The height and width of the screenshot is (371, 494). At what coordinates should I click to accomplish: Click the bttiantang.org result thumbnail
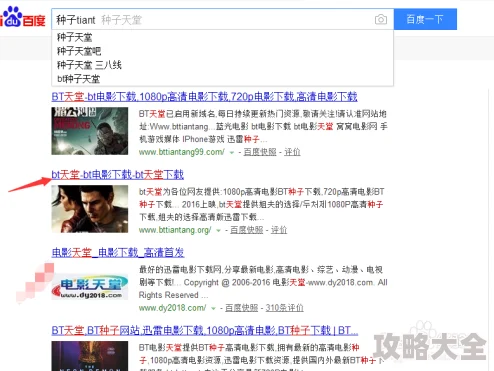pos(90,209)
